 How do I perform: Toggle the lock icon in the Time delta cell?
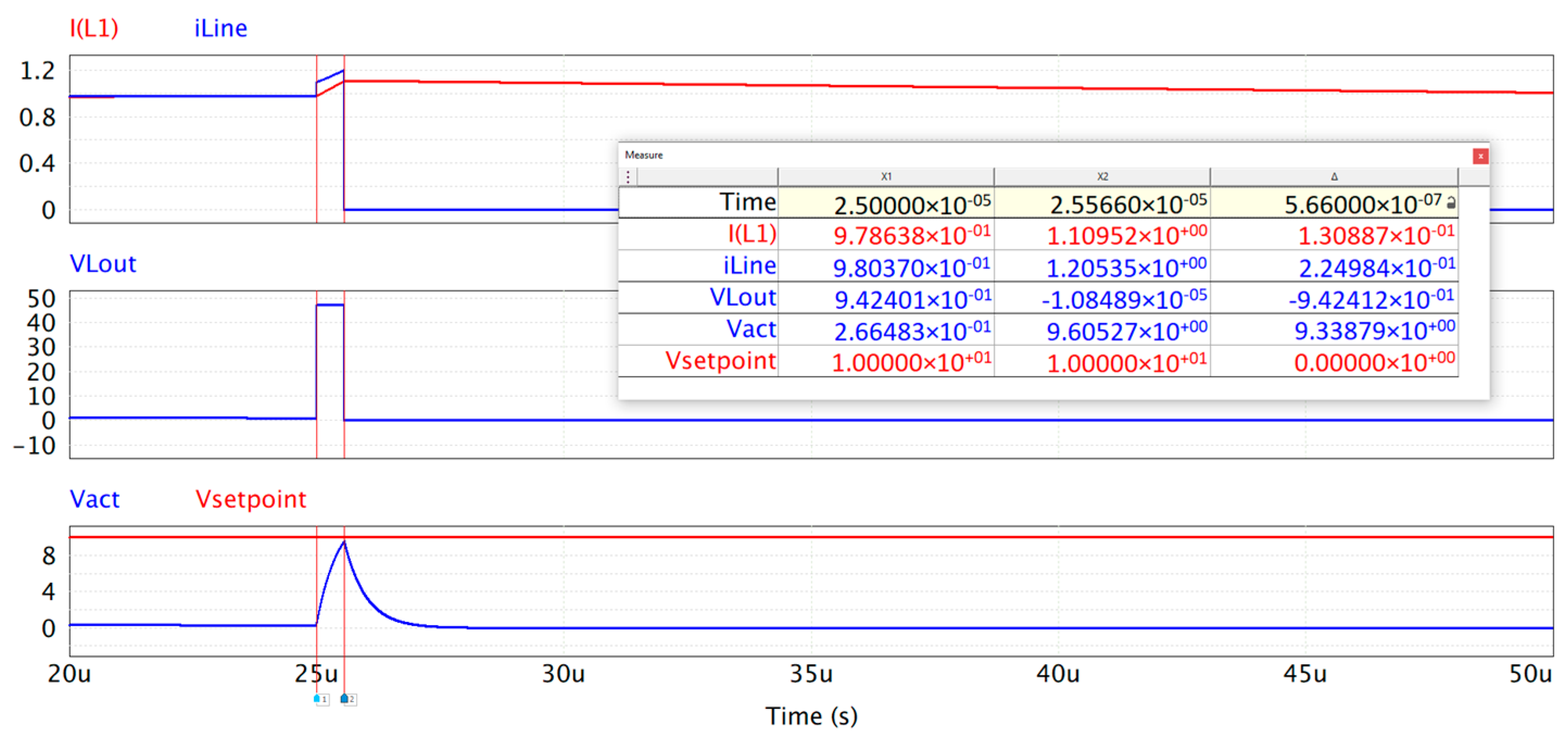(x=1451, y=204)
